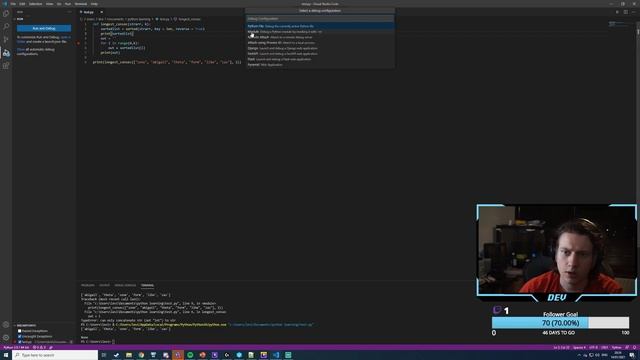640x360 pixels.
Task: Open Chrome from the taskbar
Action: [141, 355]
